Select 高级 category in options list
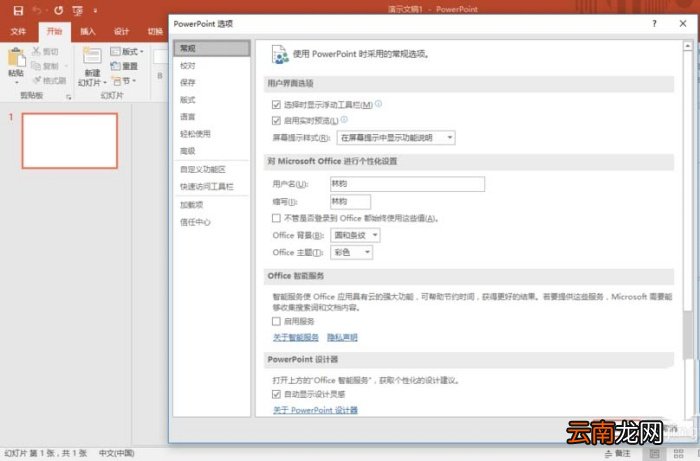 click(x=212, y=151)
